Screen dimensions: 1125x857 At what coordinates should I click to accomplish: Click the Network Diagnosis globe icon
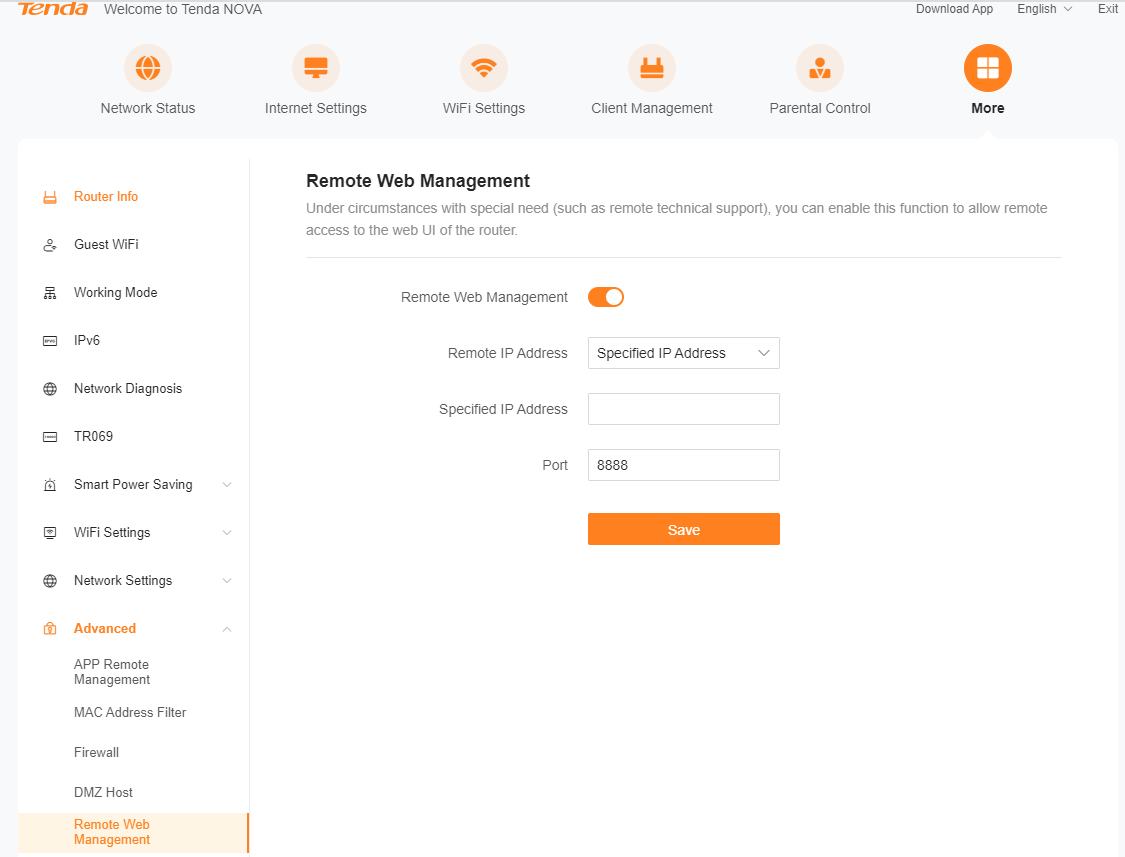[x=50, y=389]
